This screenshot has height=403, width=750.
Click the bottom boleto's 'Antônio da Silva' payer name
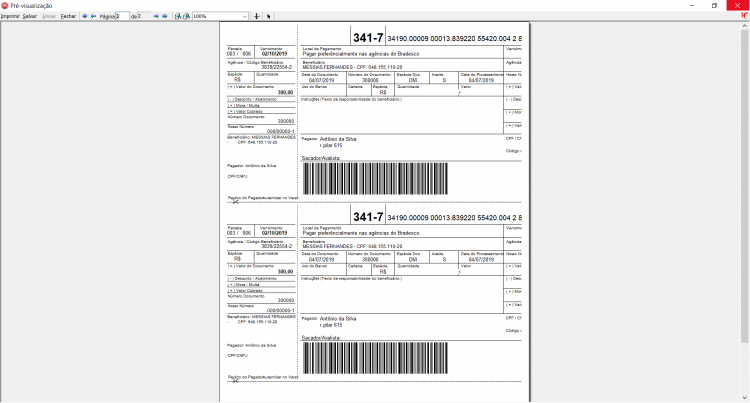pos(338,318)
